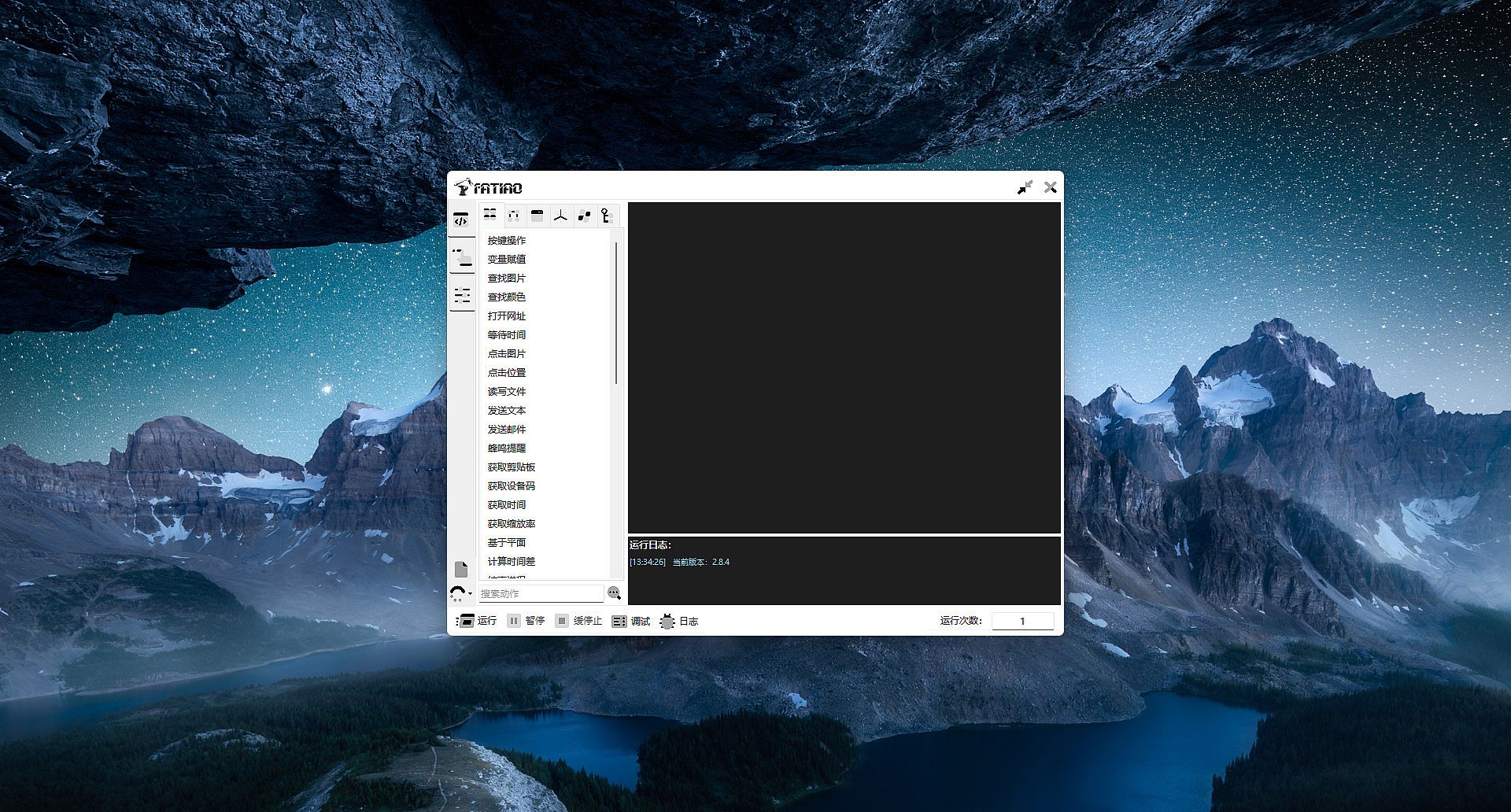Click the 运行 run button
Screen dimensions: 1511x812
[x=476, y=621]
